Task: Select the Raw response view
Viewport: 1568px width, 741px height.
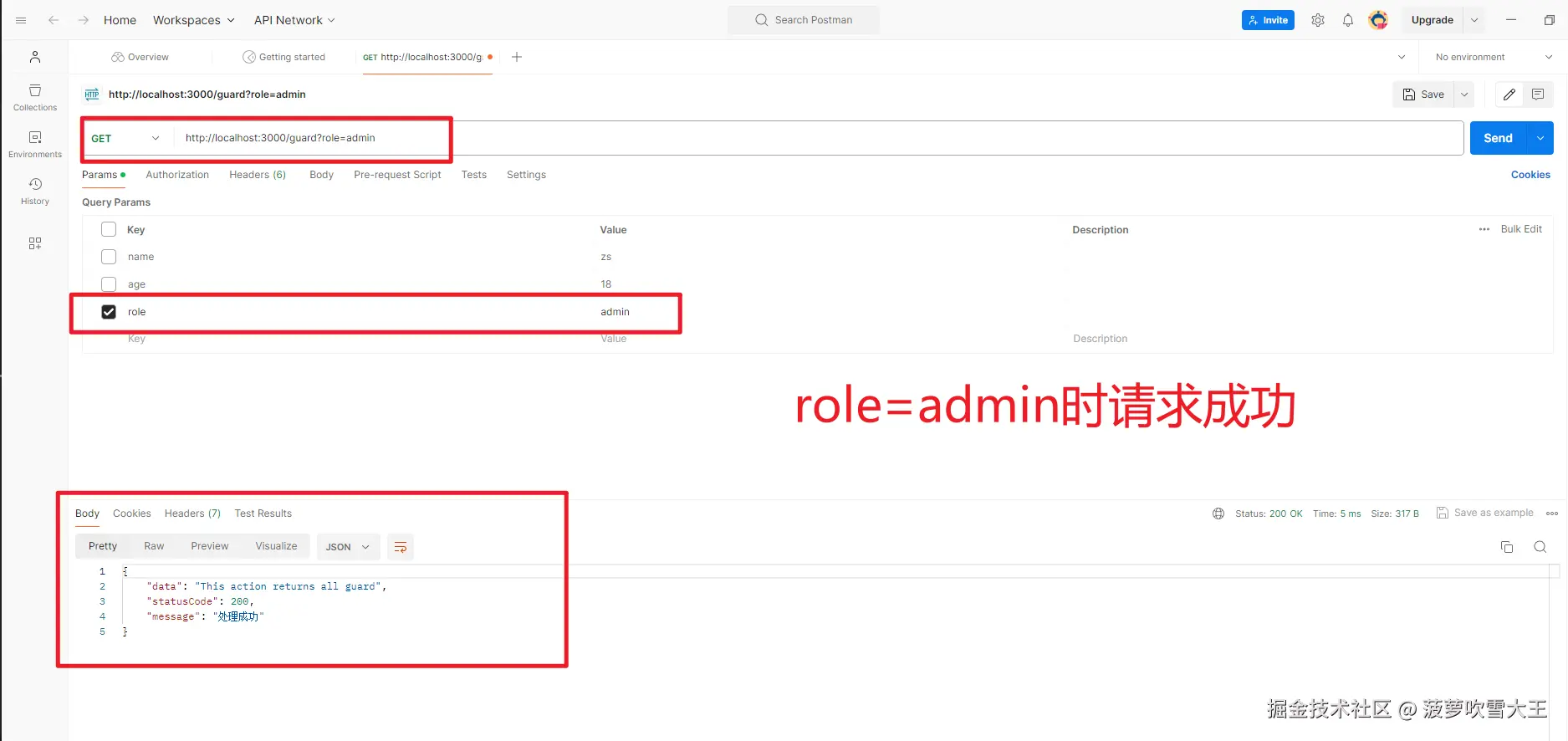Action: (x=154, y=546)
